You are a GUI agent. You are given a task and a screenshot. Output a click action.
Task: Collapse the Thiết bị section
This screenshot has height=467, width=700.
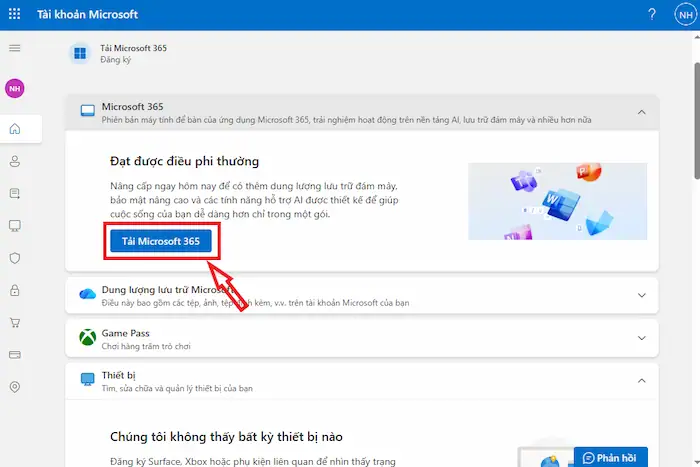coord(641,381)
